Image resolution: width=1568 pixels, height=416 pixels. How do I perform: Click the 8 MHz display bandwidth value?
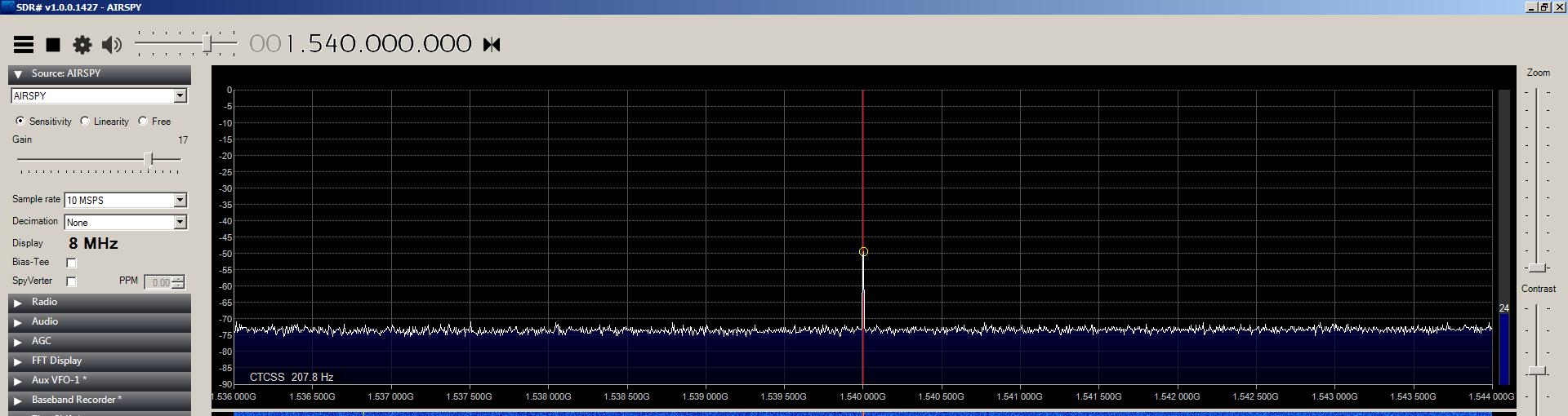(x=93, y=243)
